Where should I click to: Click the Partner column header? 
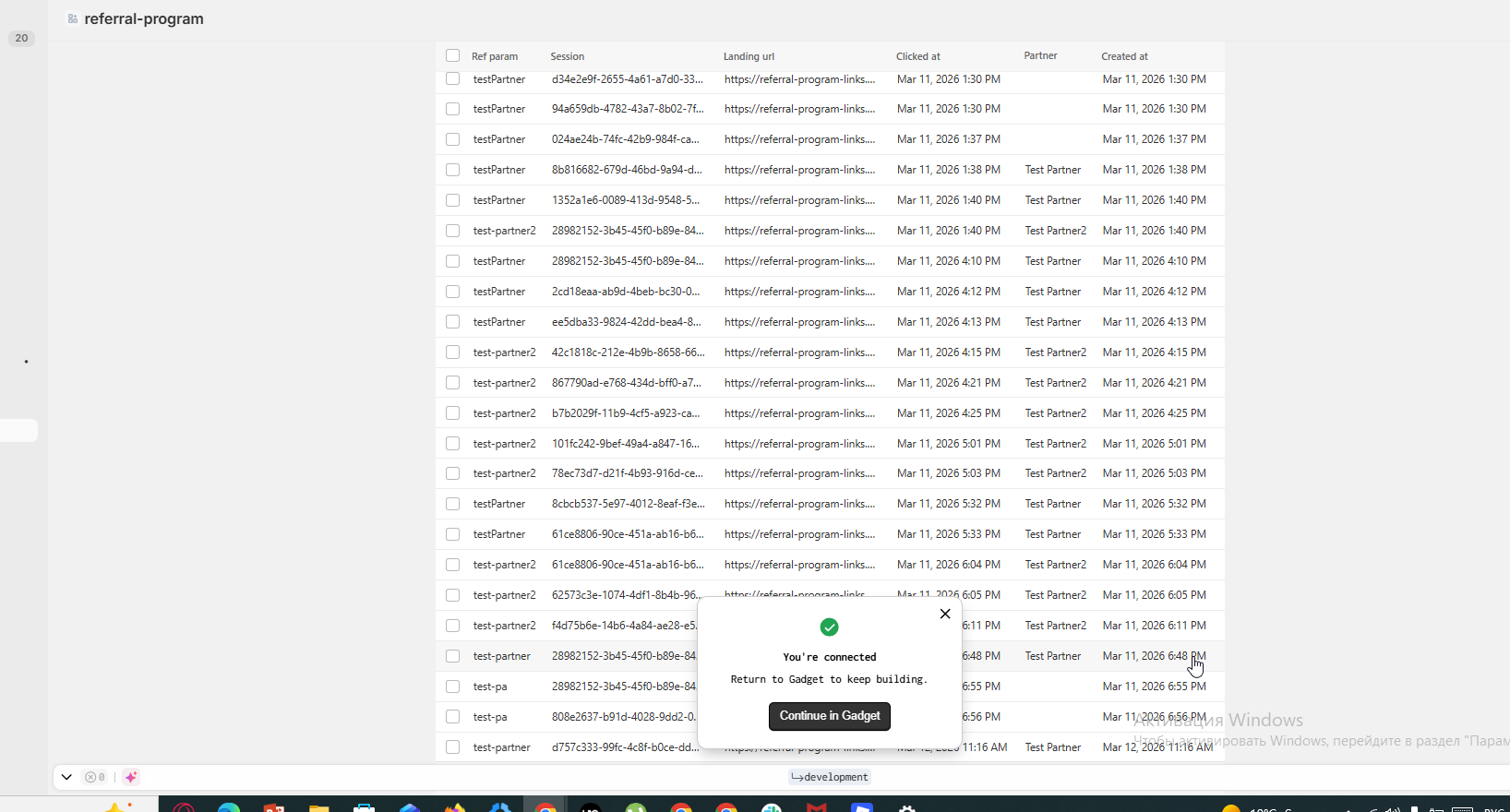point(1040,55)
